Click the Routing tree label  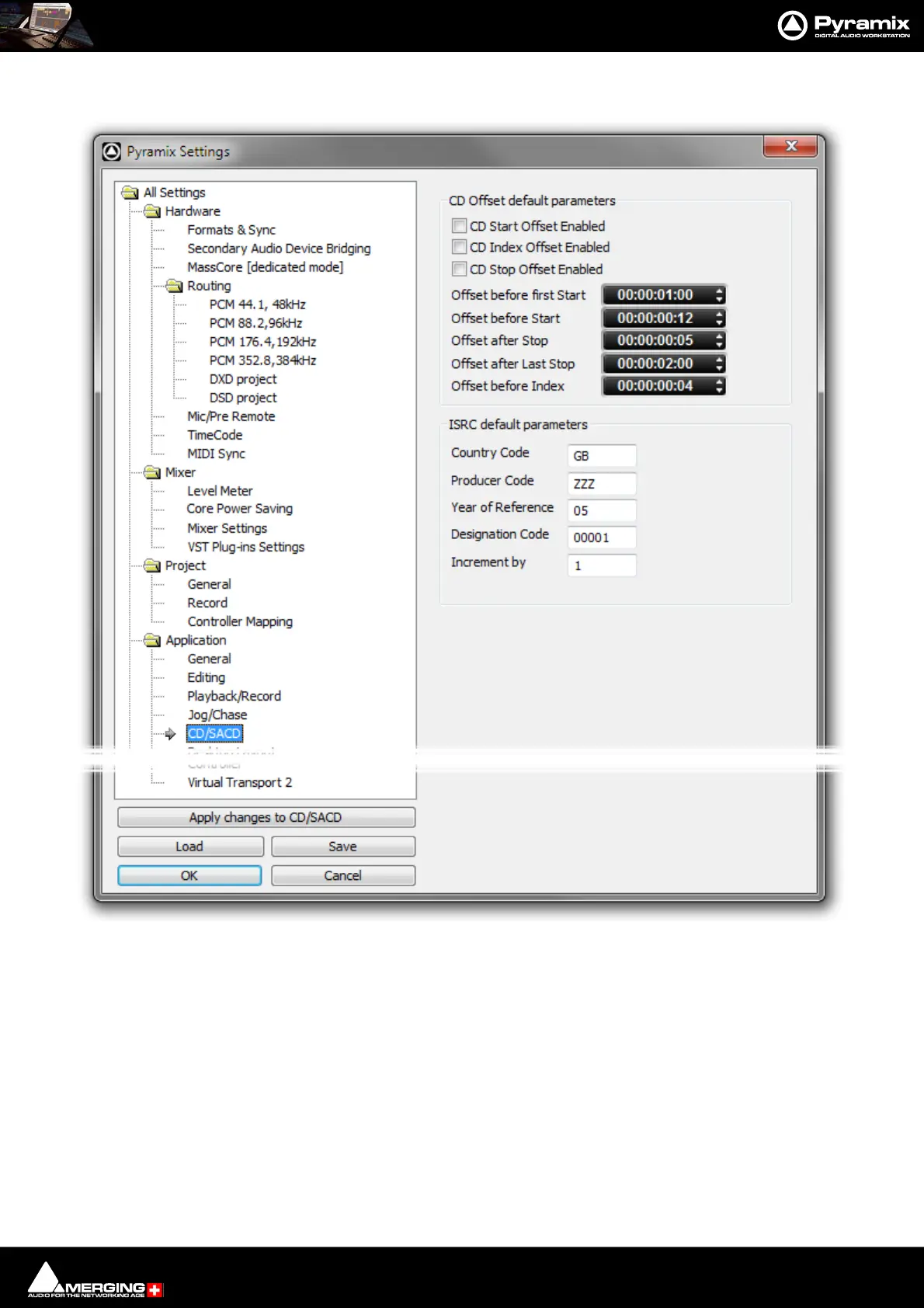tap(209, 286)
